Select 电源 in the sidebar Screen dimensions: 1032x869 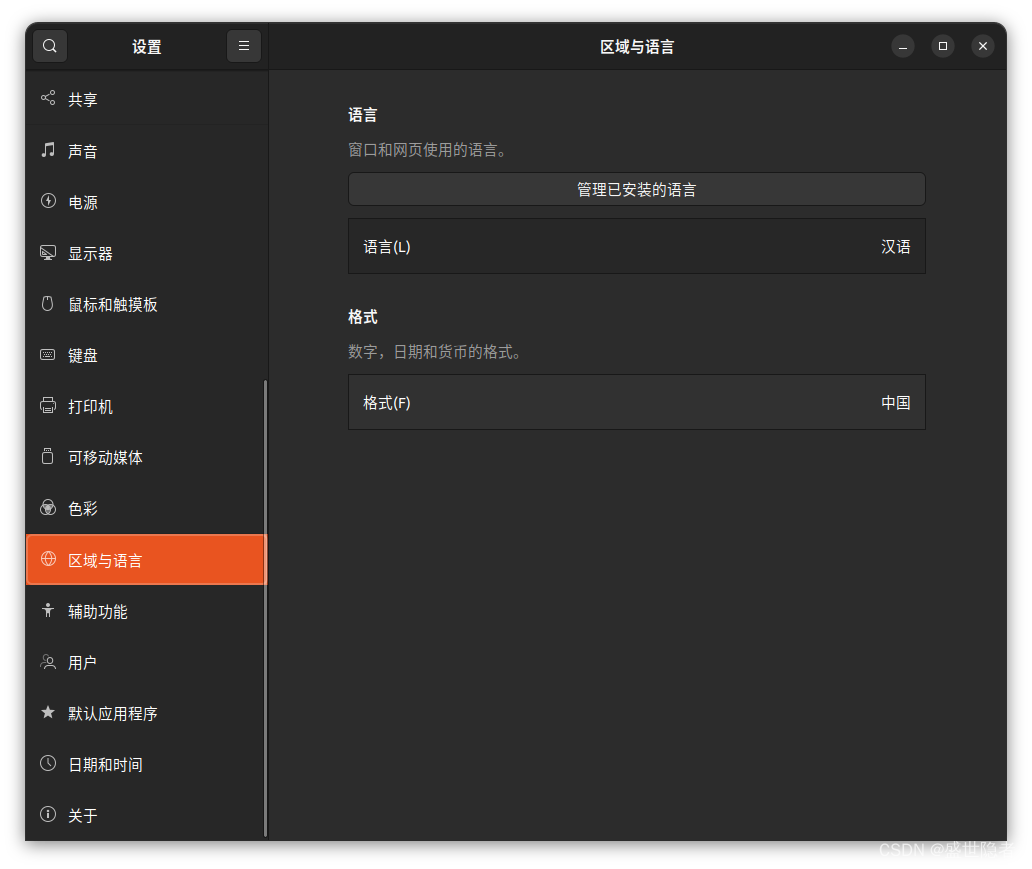pos(146,201)
